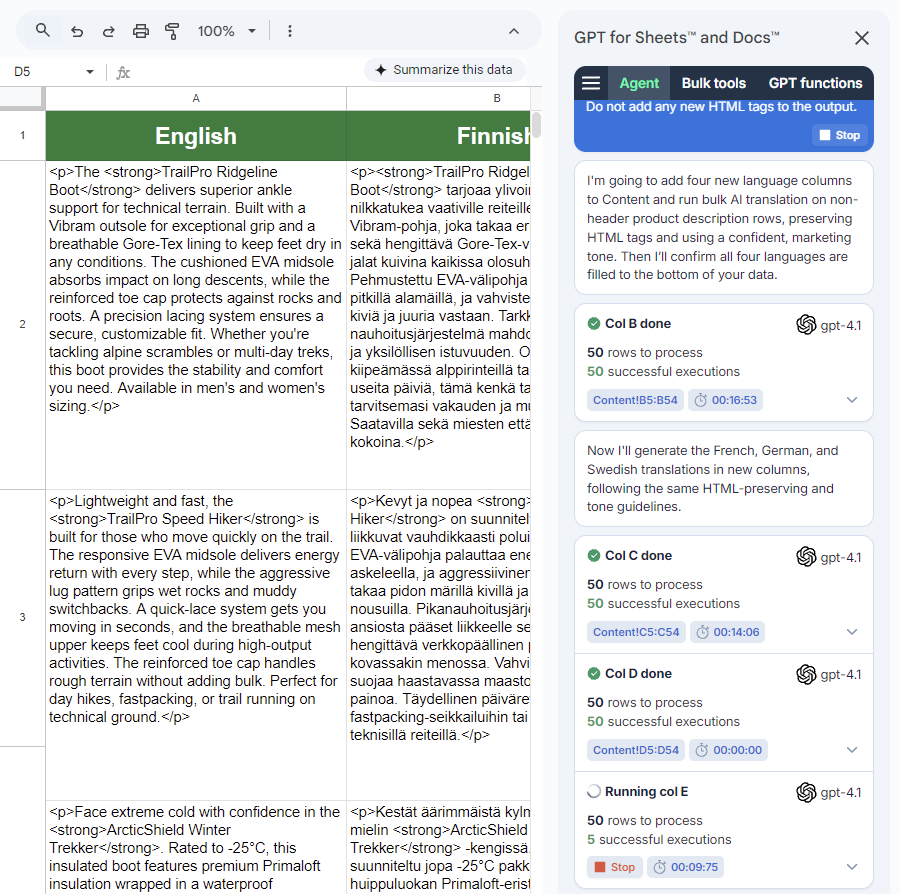This screenshot has width=900, height=894.
Task: Open the Name box dropdown arrow
Action: pyautogui.click(x=90, y=72)
